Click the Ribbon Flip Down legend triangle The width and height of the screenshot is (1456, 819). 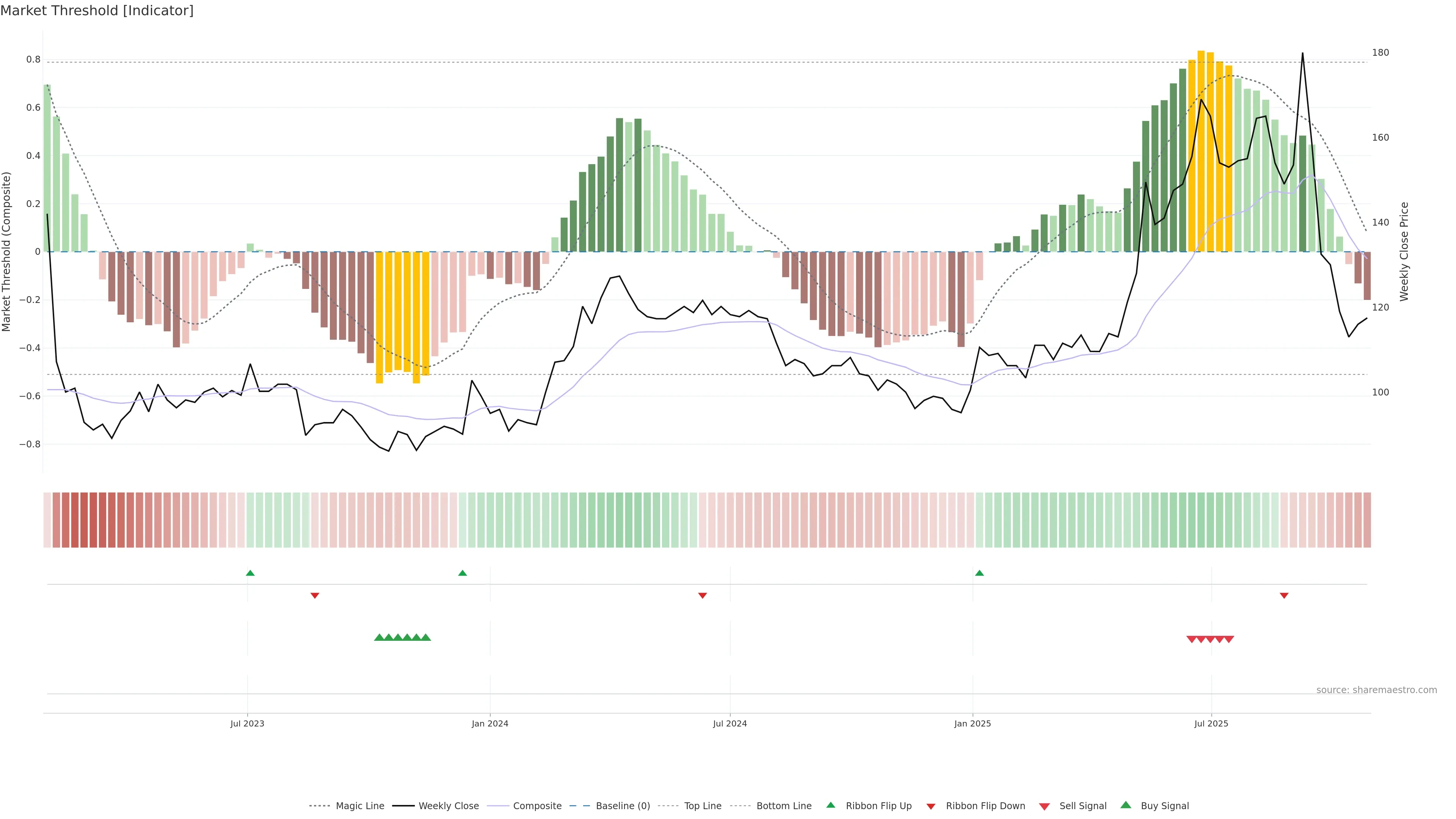coord(931,806)
